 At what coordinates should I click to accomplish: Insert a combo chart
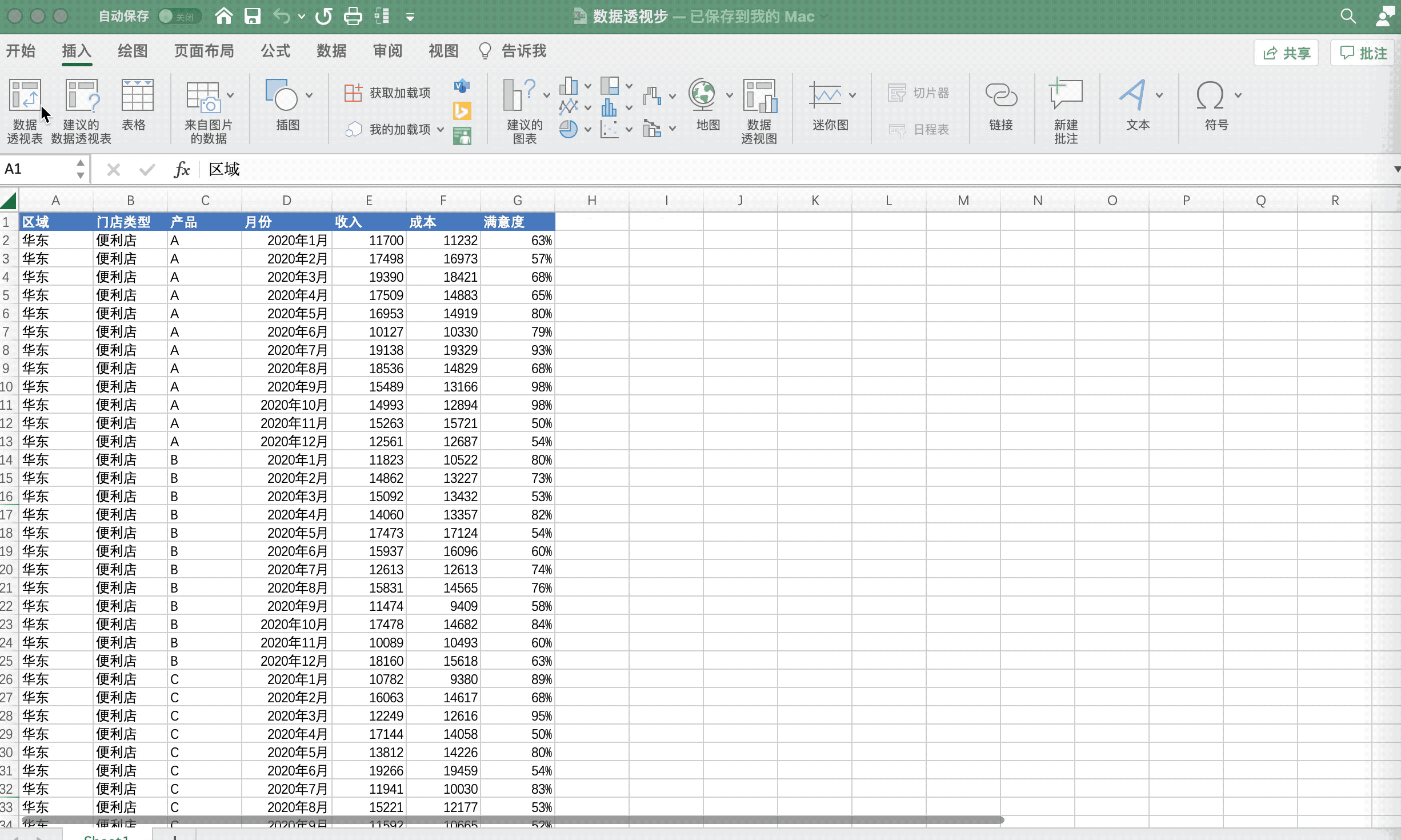tap(652, 129)
